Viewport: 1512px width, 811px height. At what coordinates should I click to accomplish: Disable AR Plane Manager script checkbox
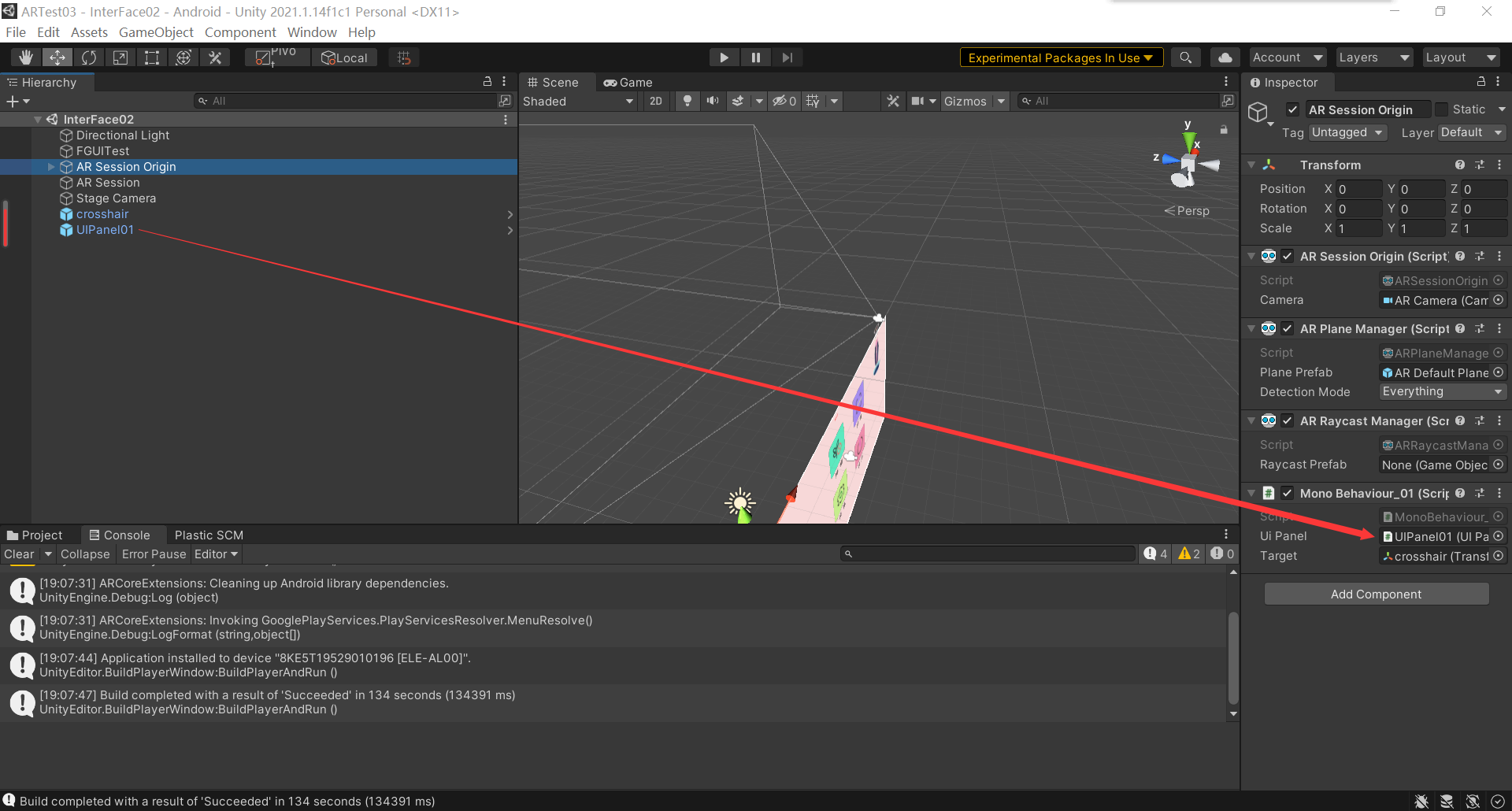[x=1288, y=328]
